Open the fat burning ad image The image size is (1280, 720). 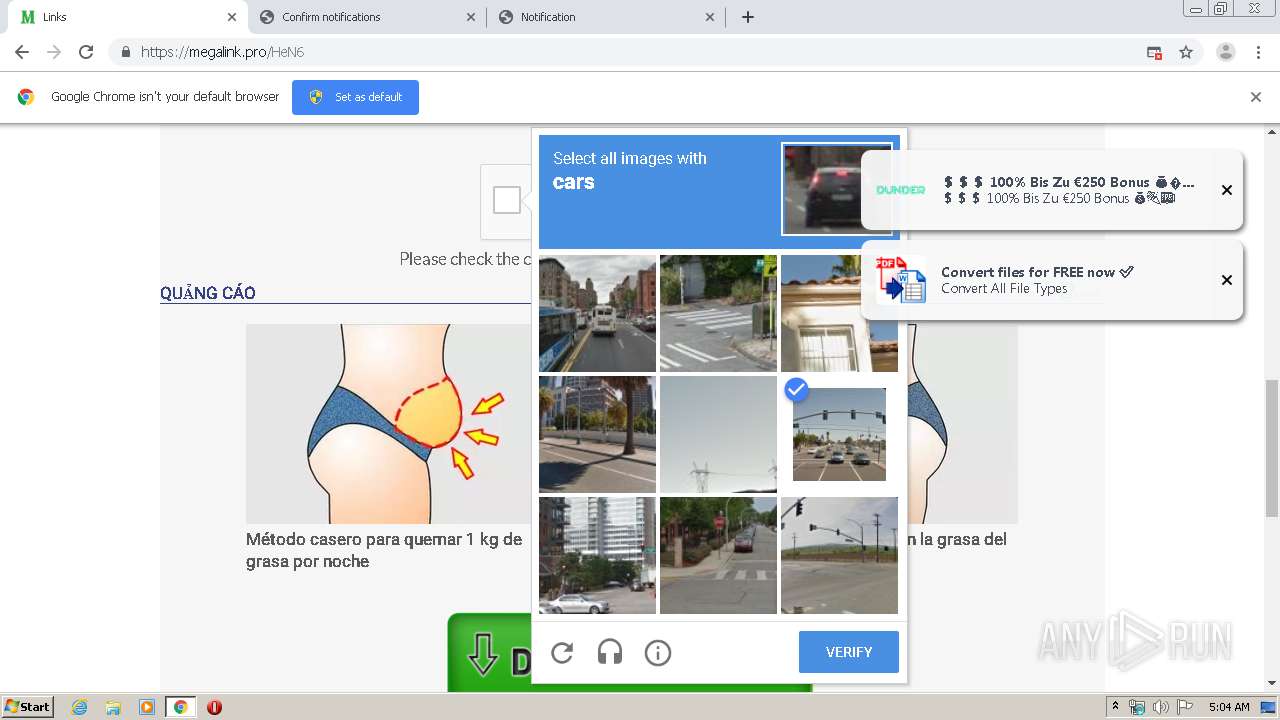coord(389,424)
